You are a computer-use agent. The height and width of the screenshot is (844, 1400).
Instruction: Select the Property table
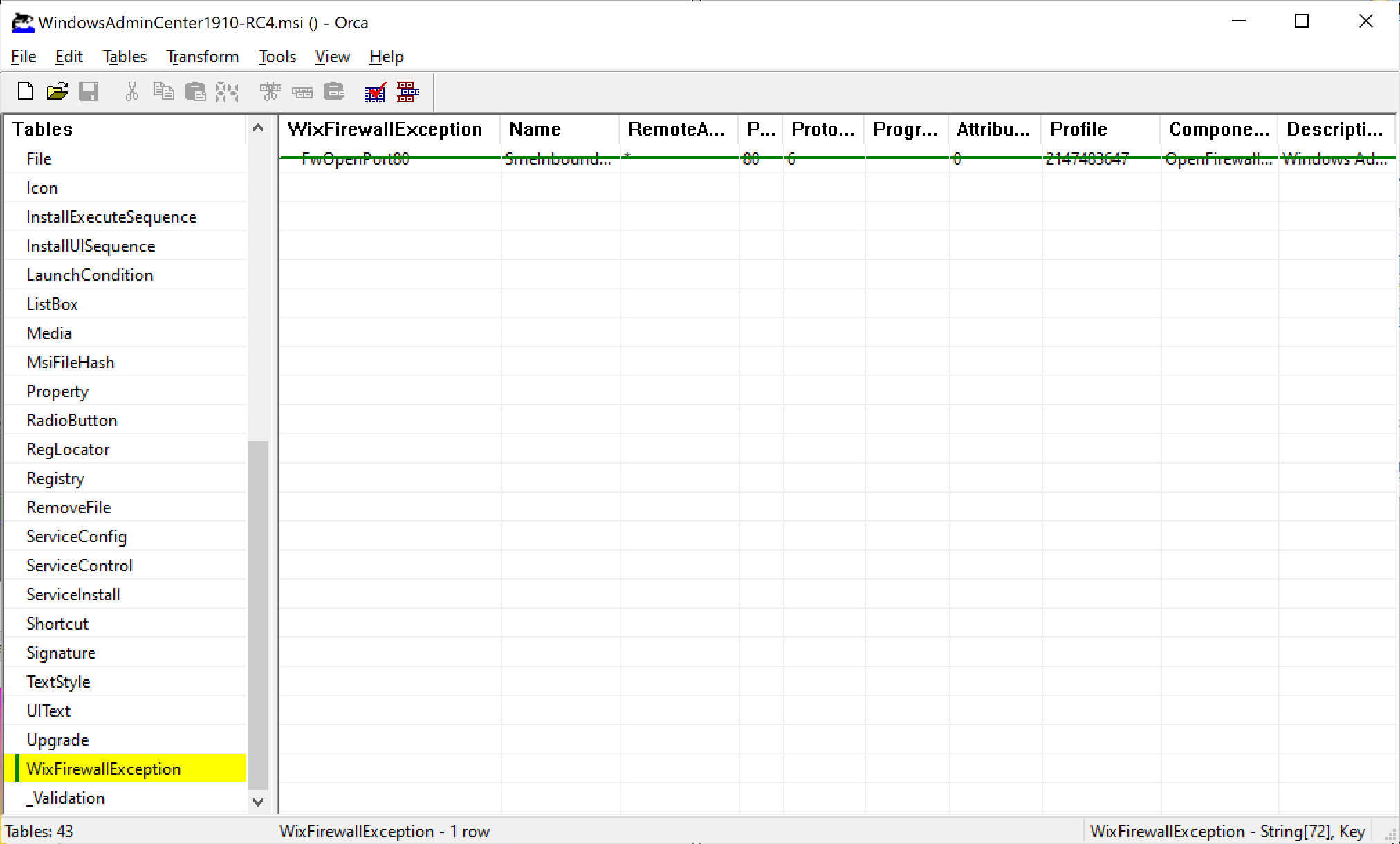(126, 391)
